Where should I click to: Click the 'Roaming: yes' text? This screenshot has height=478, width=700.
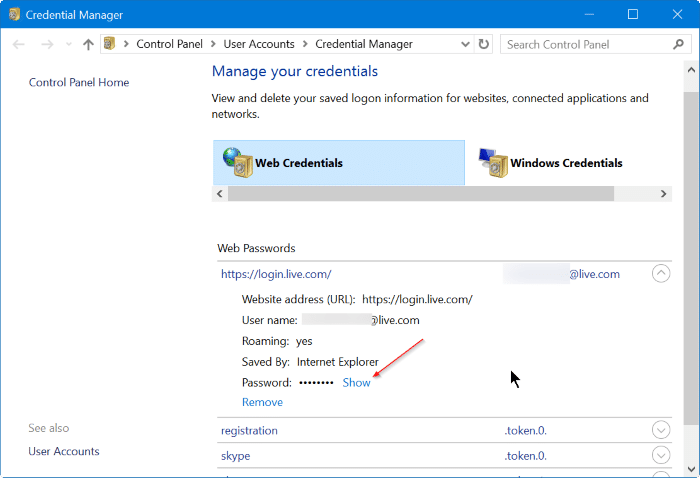pos(277,341)
